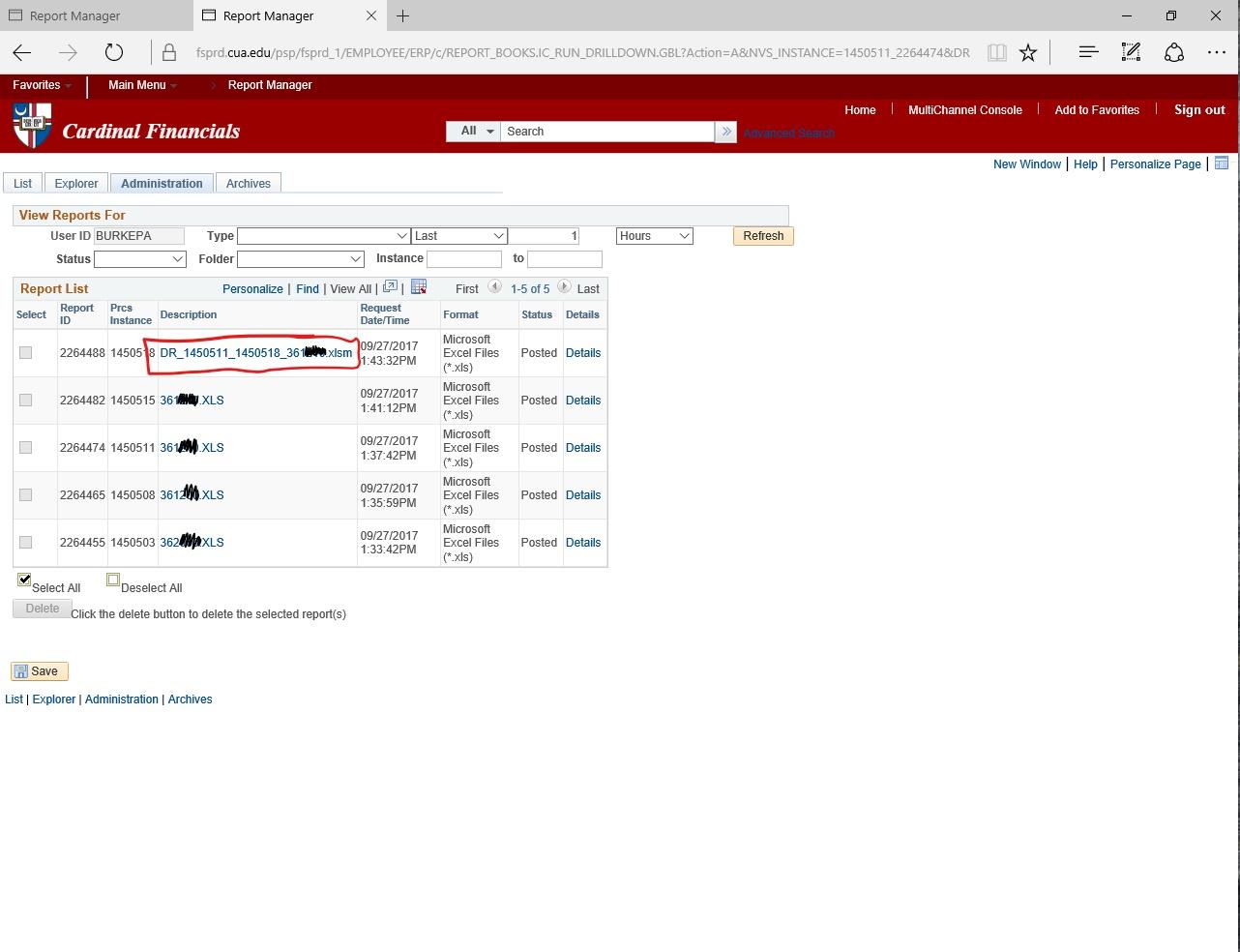This screenshot has width=1240, height=952.
Task: Open Details for report 2264482
Action: point(583,401)
